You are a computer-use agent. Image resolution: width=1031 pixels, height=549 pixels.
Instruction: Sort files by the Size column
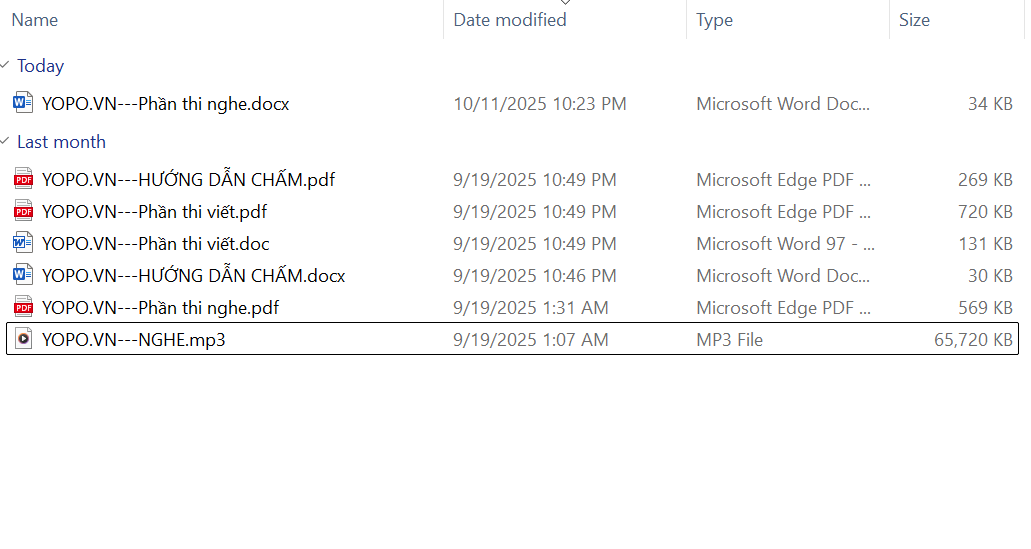coord(914,20)
